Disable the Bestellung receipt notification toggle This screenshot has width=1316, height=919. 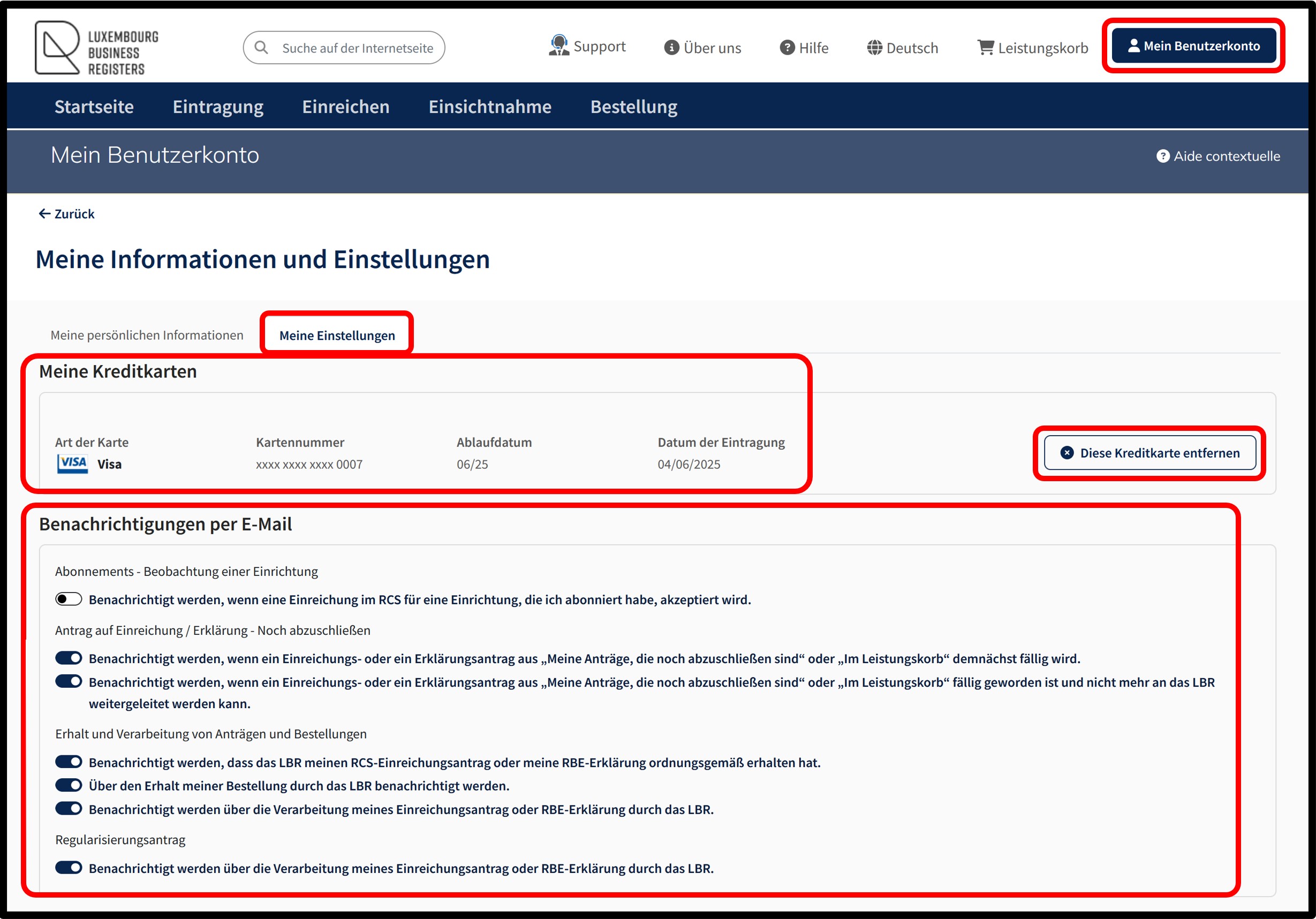[68, 785]
